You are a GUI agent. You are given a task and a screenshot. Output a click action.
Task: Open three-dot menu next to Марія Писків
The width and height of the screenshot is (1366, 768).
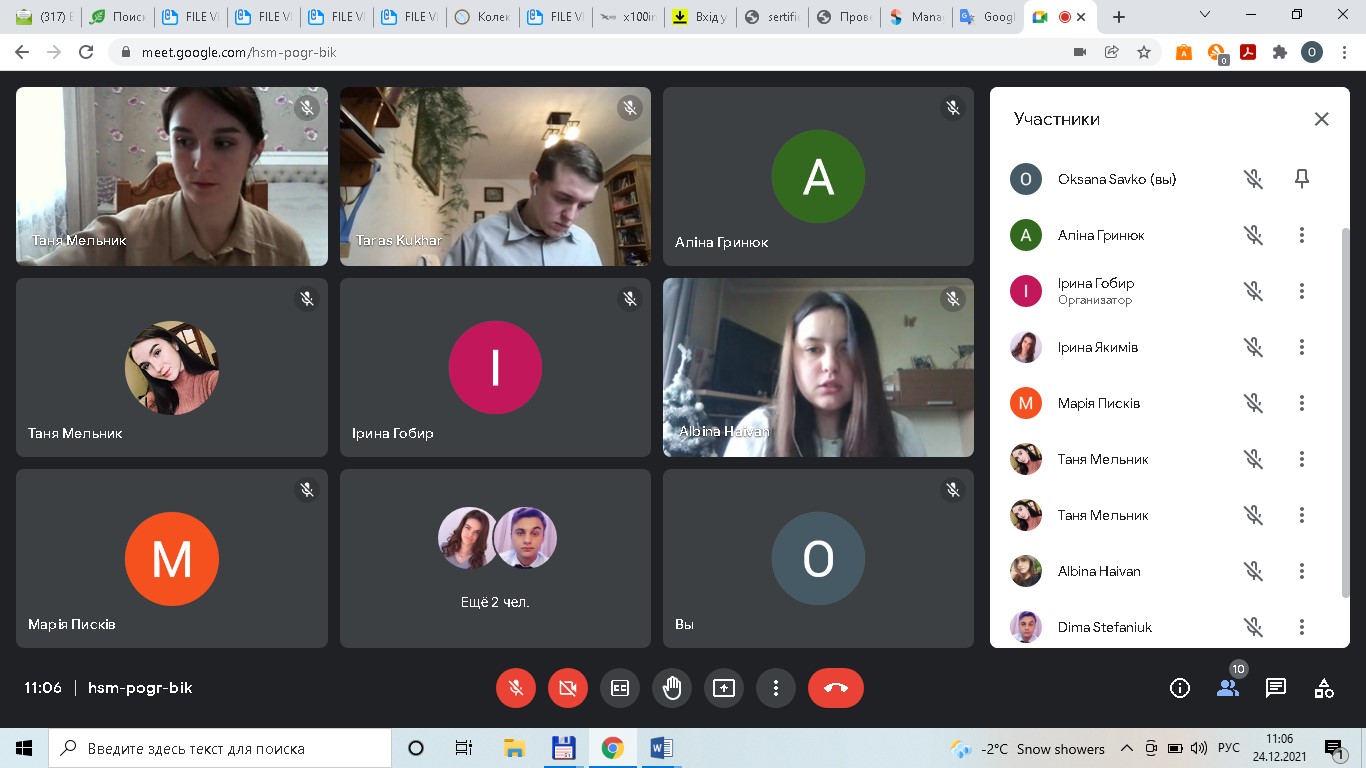point(1301,403)
